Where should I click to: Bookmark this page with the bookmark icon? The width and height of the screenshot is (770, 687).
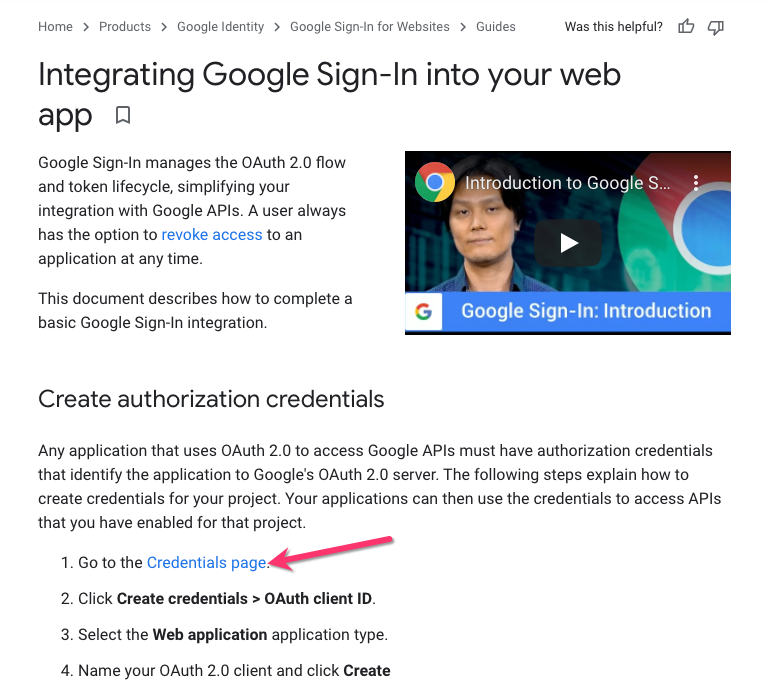coord(123,115)
